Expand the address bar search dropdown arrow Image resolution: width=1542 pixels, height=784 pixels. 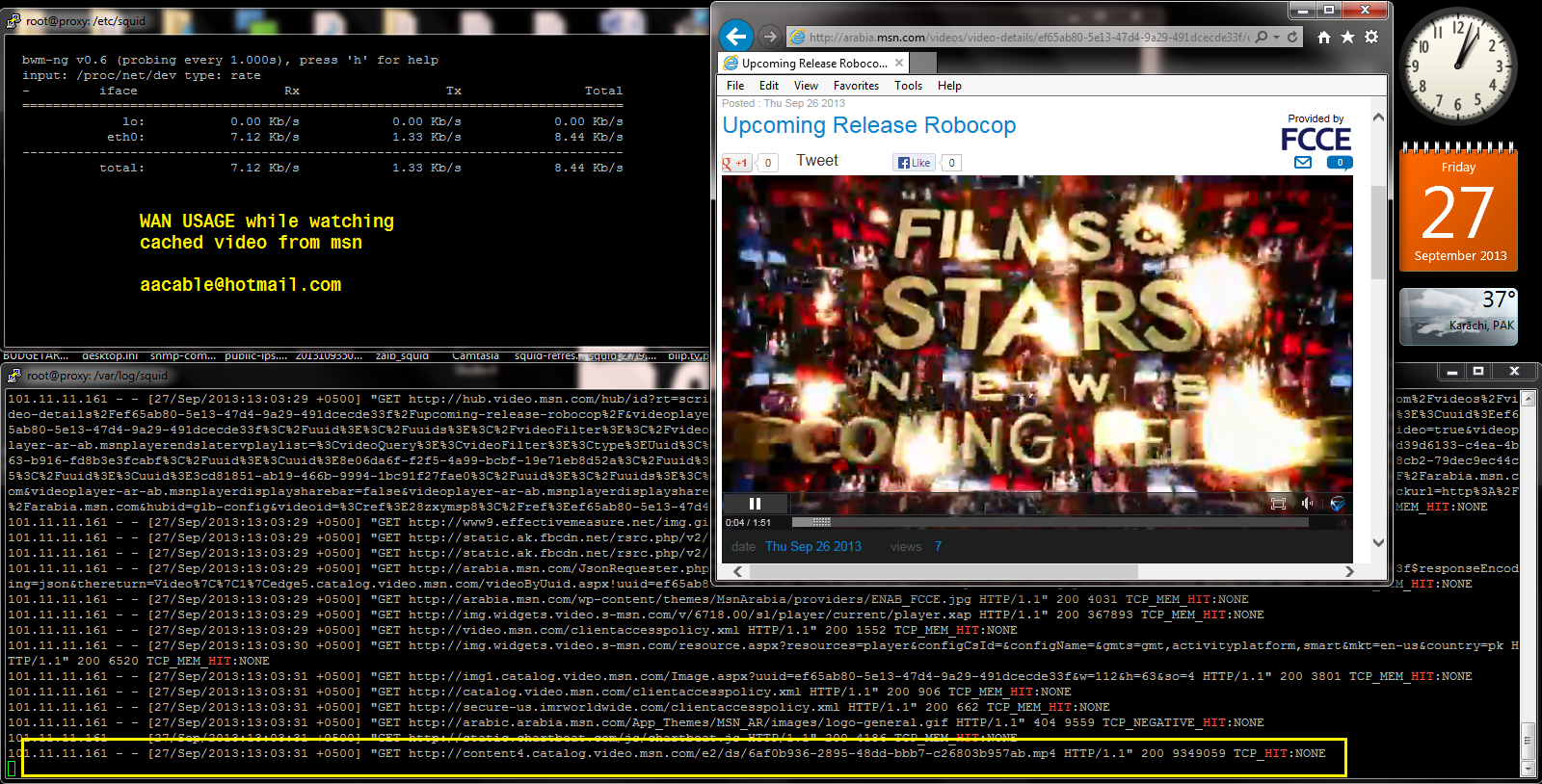tap(1276, 37)
